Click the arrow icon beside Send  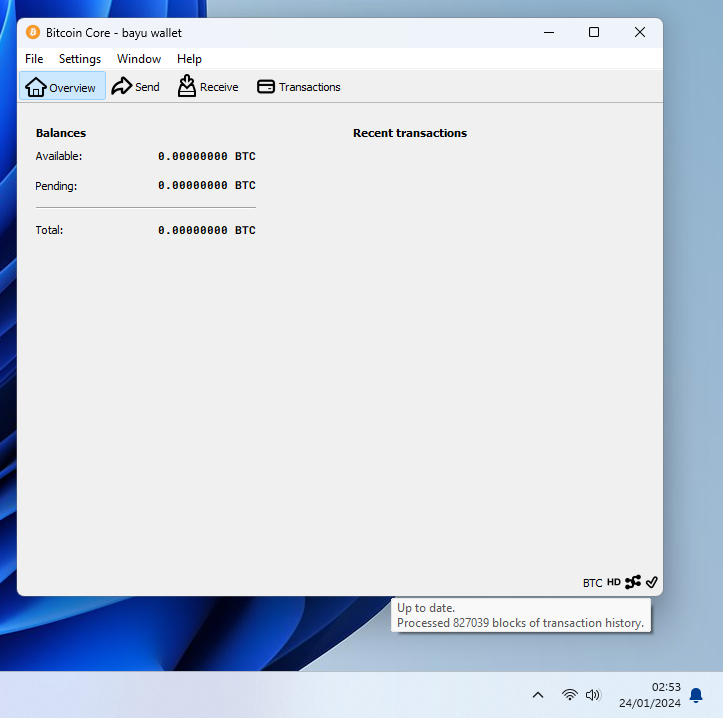click(122, 86)
